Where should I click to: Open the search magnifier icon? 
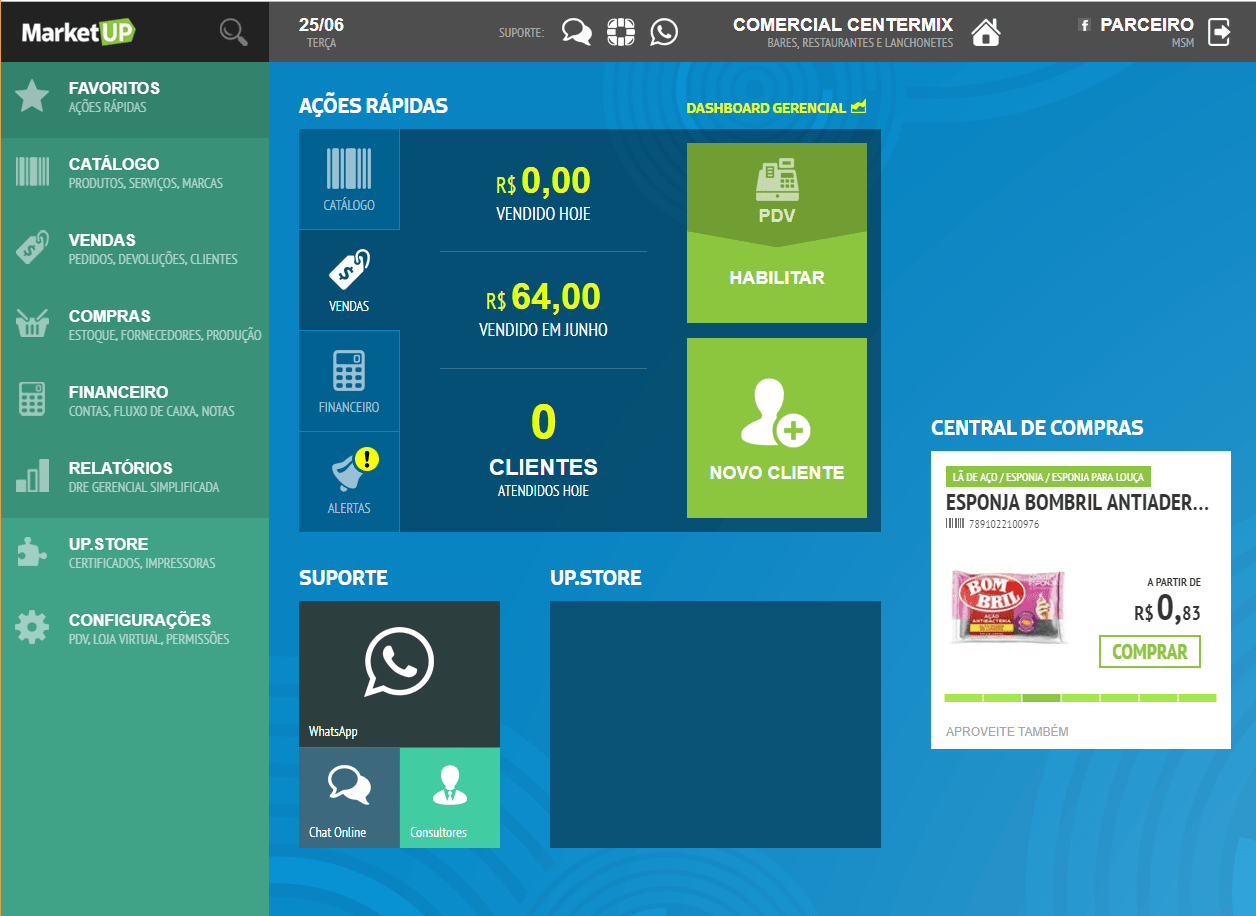click(234, 32)
